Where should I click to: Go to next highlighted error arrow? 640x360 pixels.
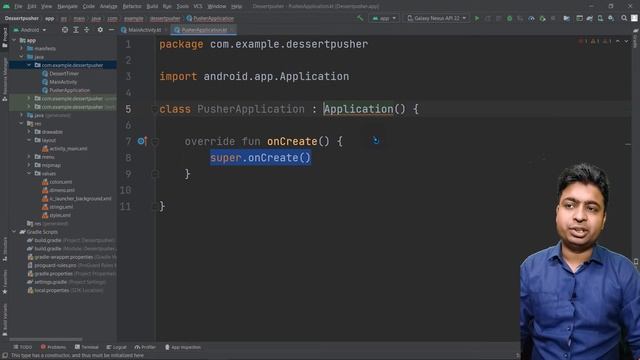point(626,41)
